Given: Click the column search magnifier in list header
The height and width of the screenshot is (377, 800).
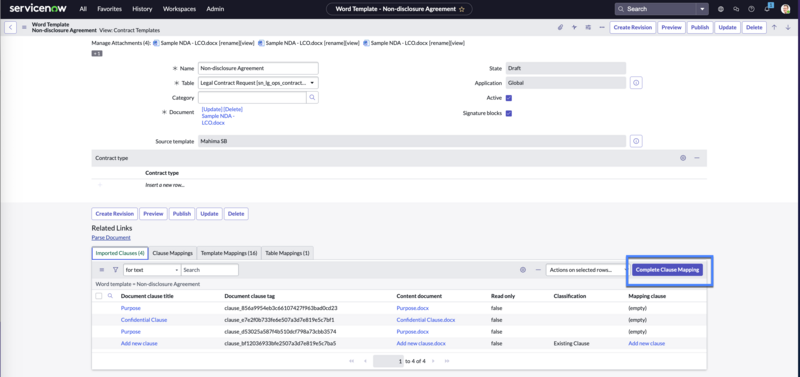Looking at the screenshot, I should click(x=110, y=296).
